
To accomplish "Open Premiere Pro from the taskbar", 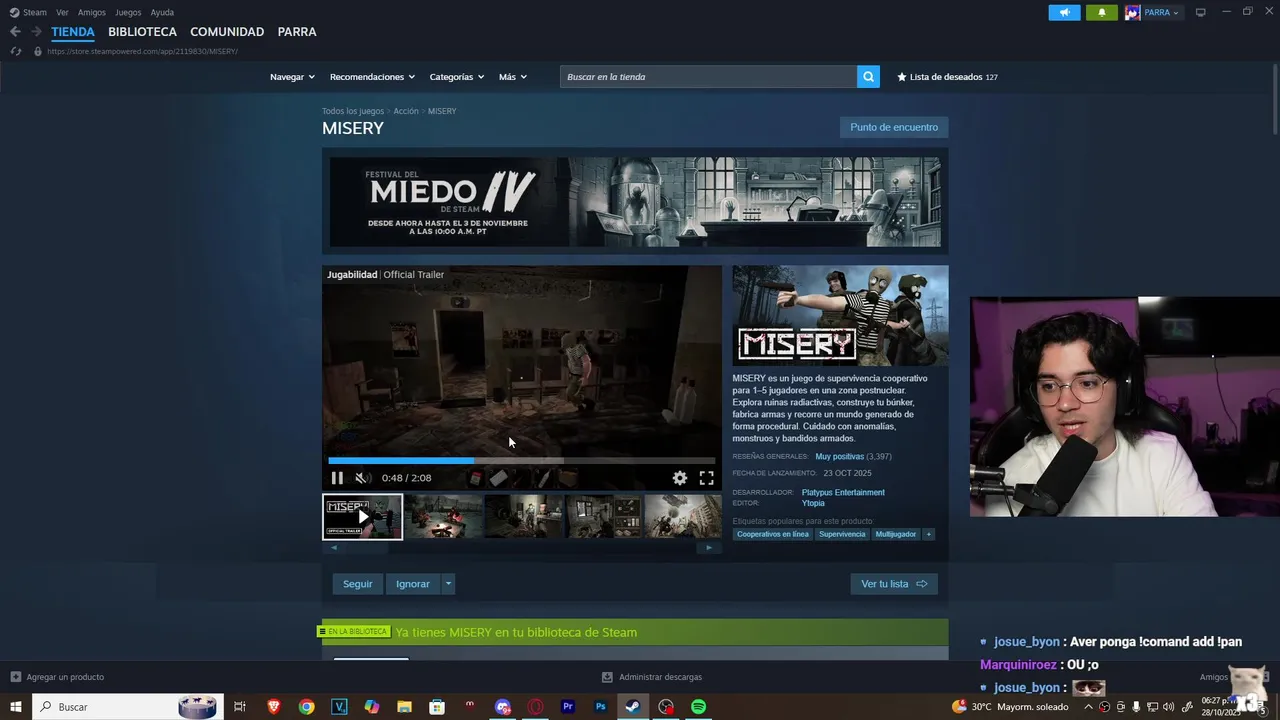I will (x=568, y=707).
